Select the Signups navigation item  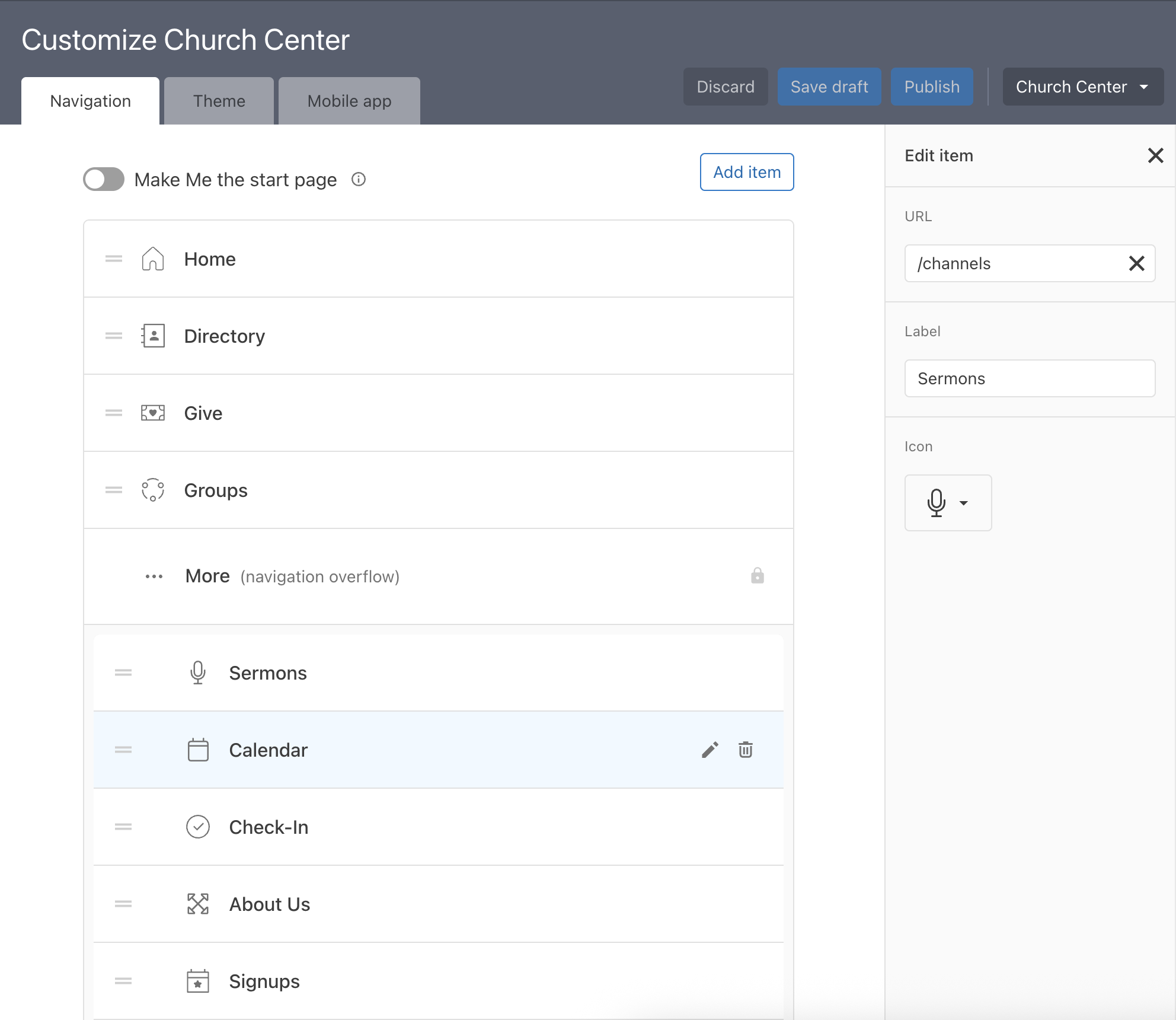439,981
